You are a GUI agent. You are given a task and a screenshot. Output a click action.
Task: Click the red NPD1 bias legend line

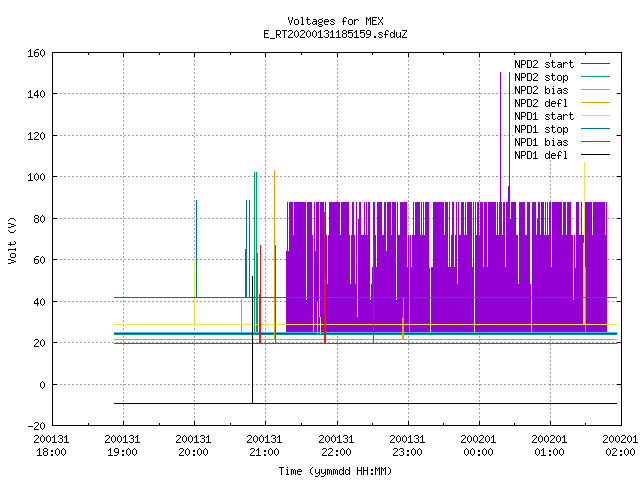(x=596, y=142)
